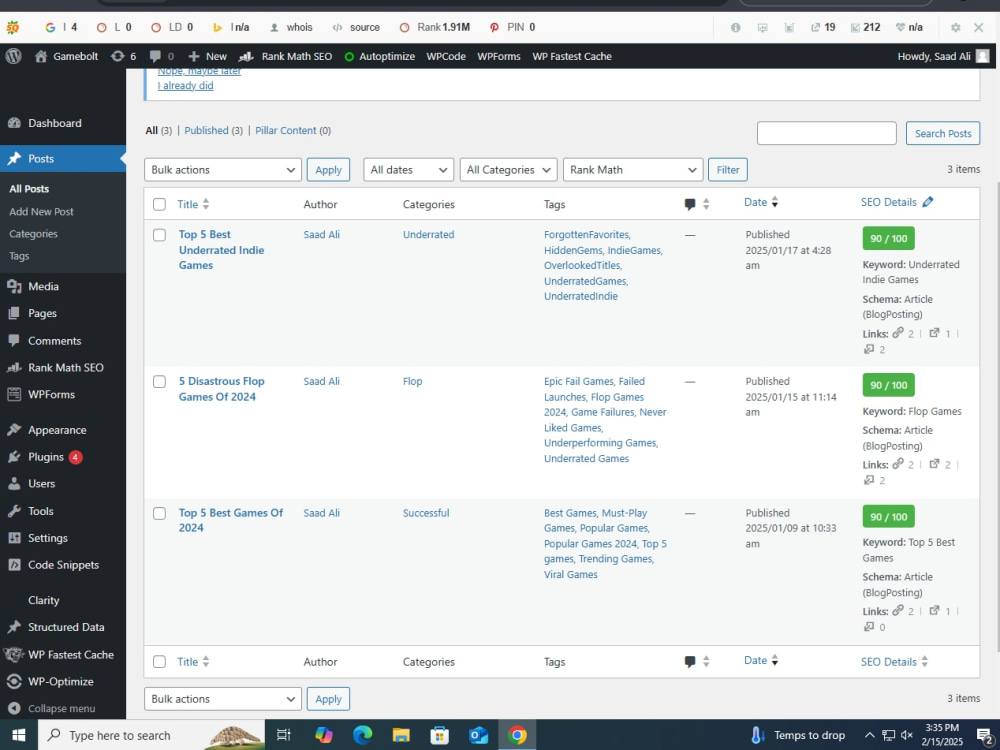Open WP-Optimize in the sidebar

pos(62,681)
